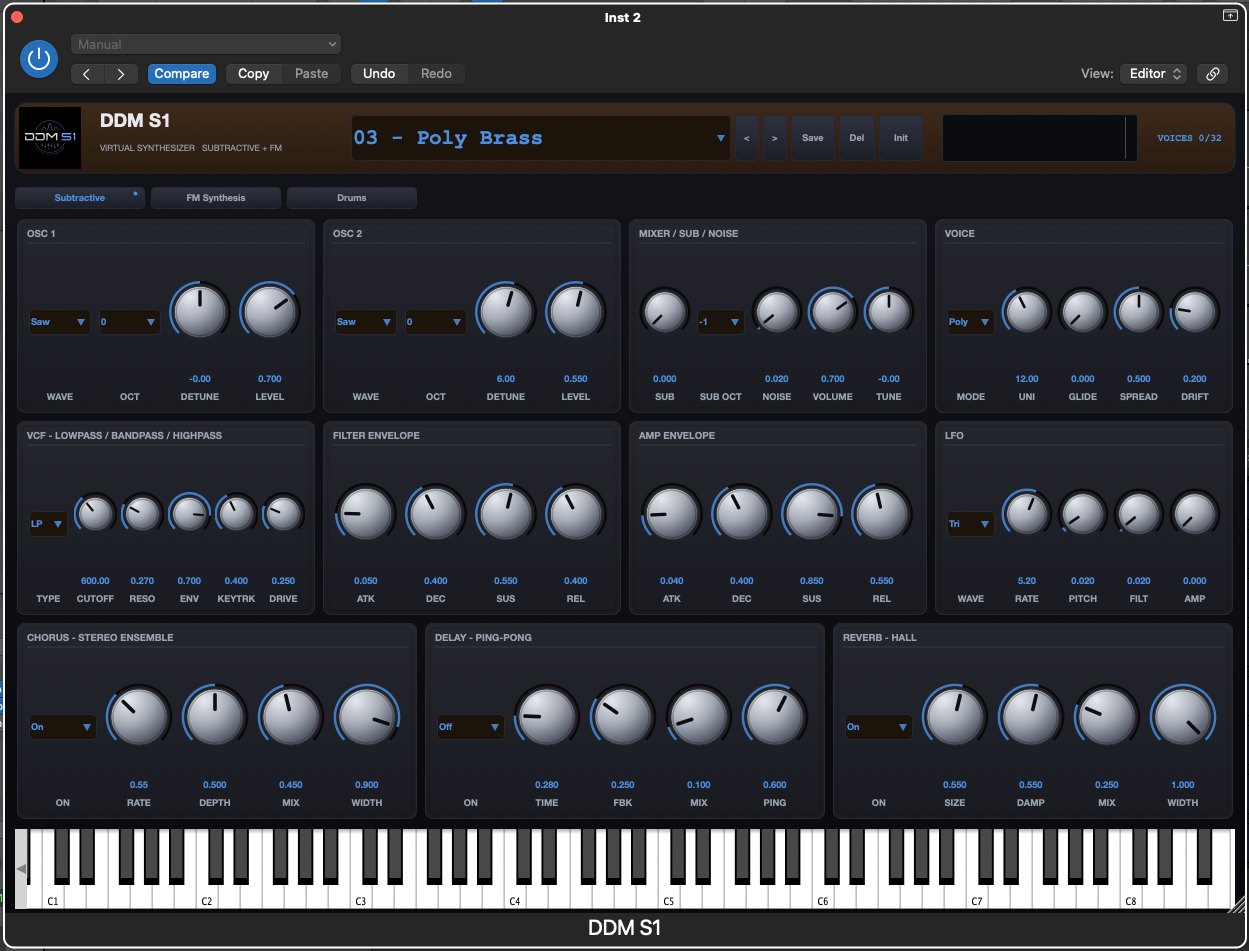This screenshot has height=951, width=1249.
Task: Toggle the Chorus On selector
Action: click(x=62, y=727)
